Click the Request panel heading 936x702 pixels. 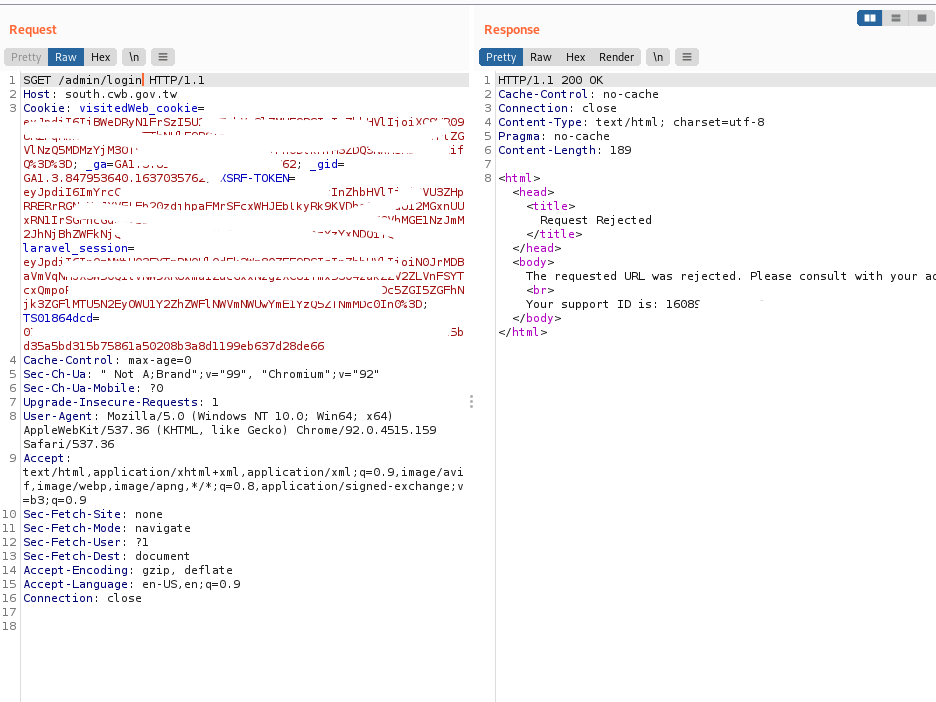click(x=33, y=30)
